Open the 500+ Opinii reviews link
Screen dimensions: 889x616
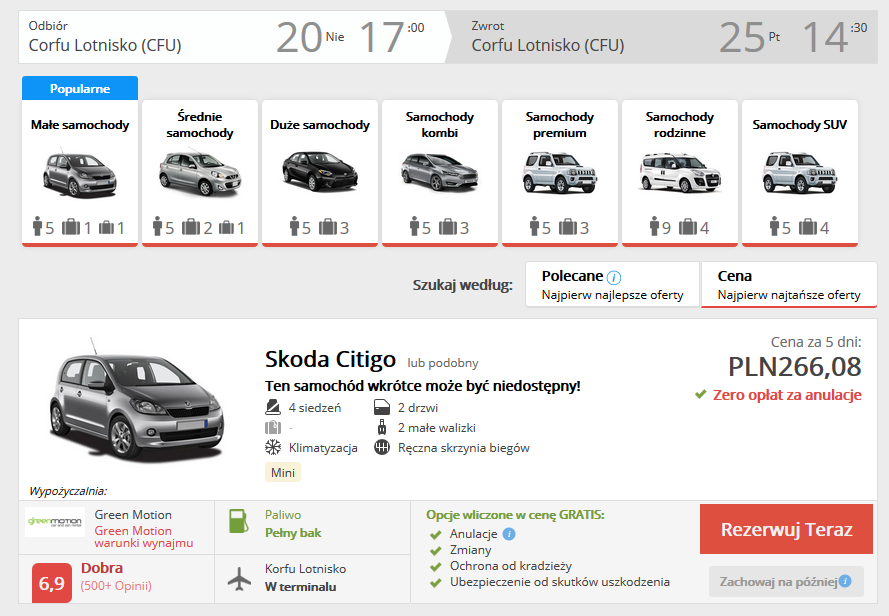116,586
